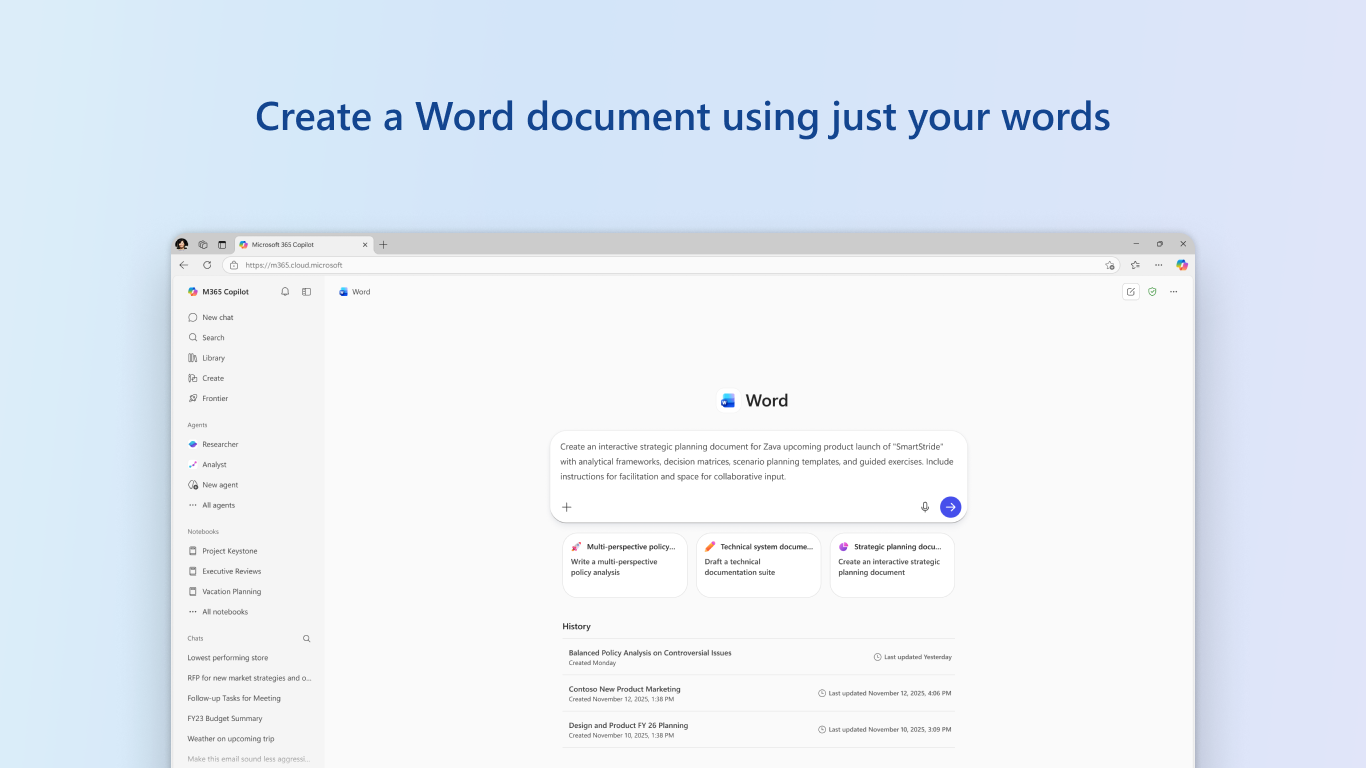Viewport: 1366px width, 768px height.
Task: Open the browser favorites list
Action: click(x=1135, y=265)
